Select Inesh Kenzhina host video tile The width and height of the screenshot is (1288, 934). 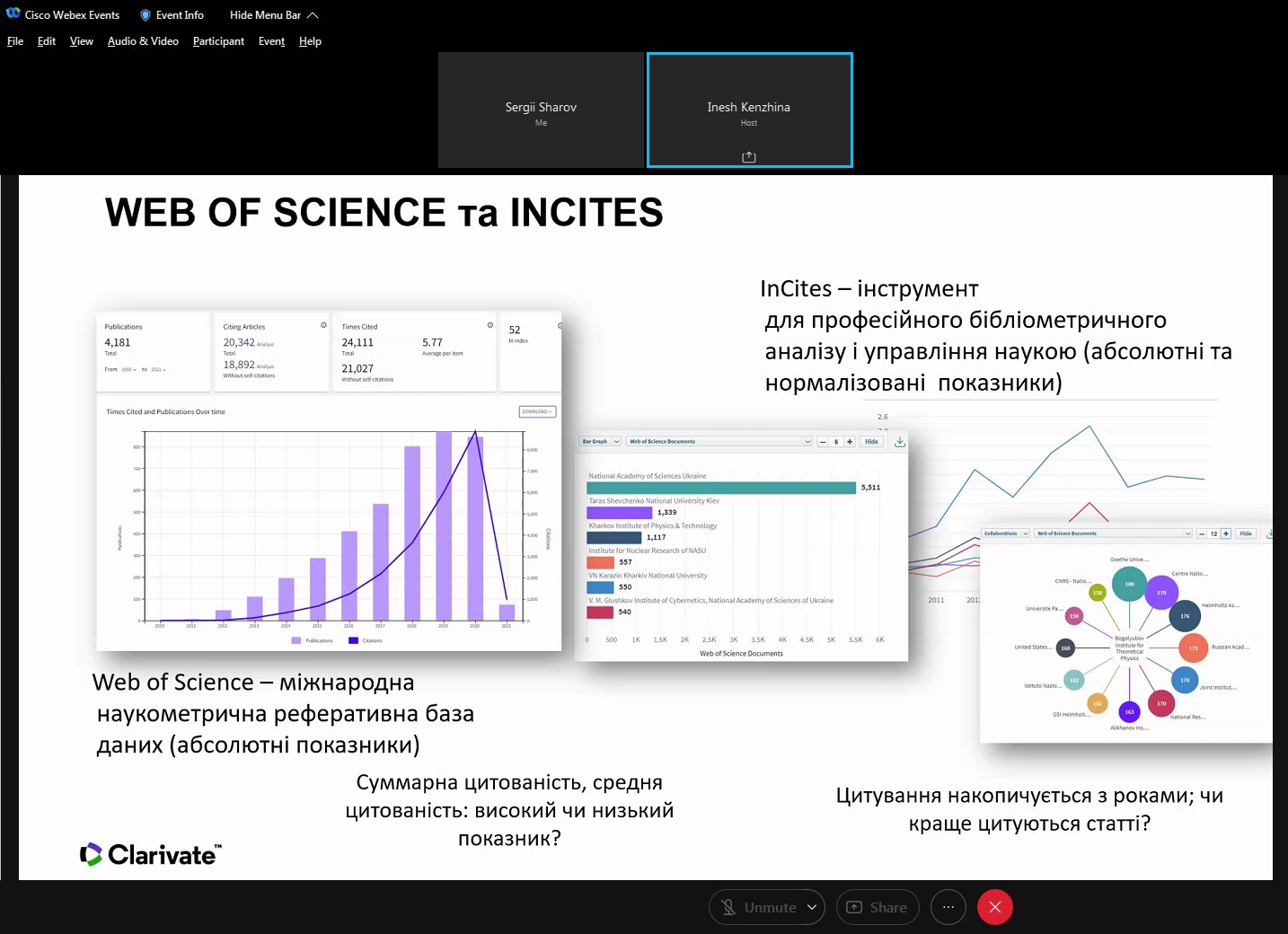(x=749, y=110)
